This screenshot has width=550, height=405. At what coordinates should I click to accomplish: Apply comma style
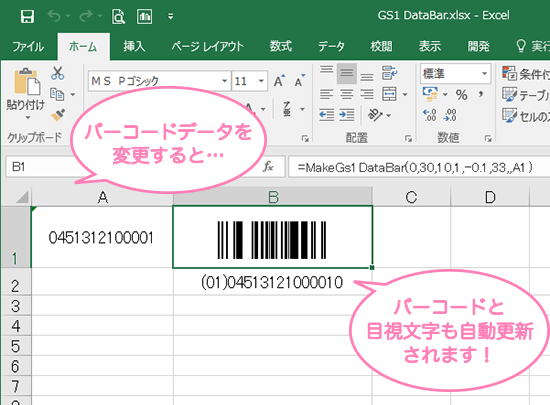[x=481, y=94]
